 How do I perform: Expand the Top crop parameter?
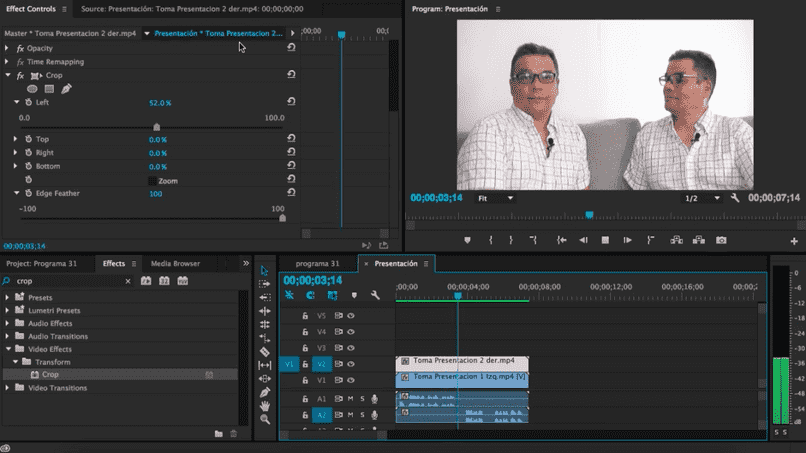pyautogui.click(x=15, y=139)
